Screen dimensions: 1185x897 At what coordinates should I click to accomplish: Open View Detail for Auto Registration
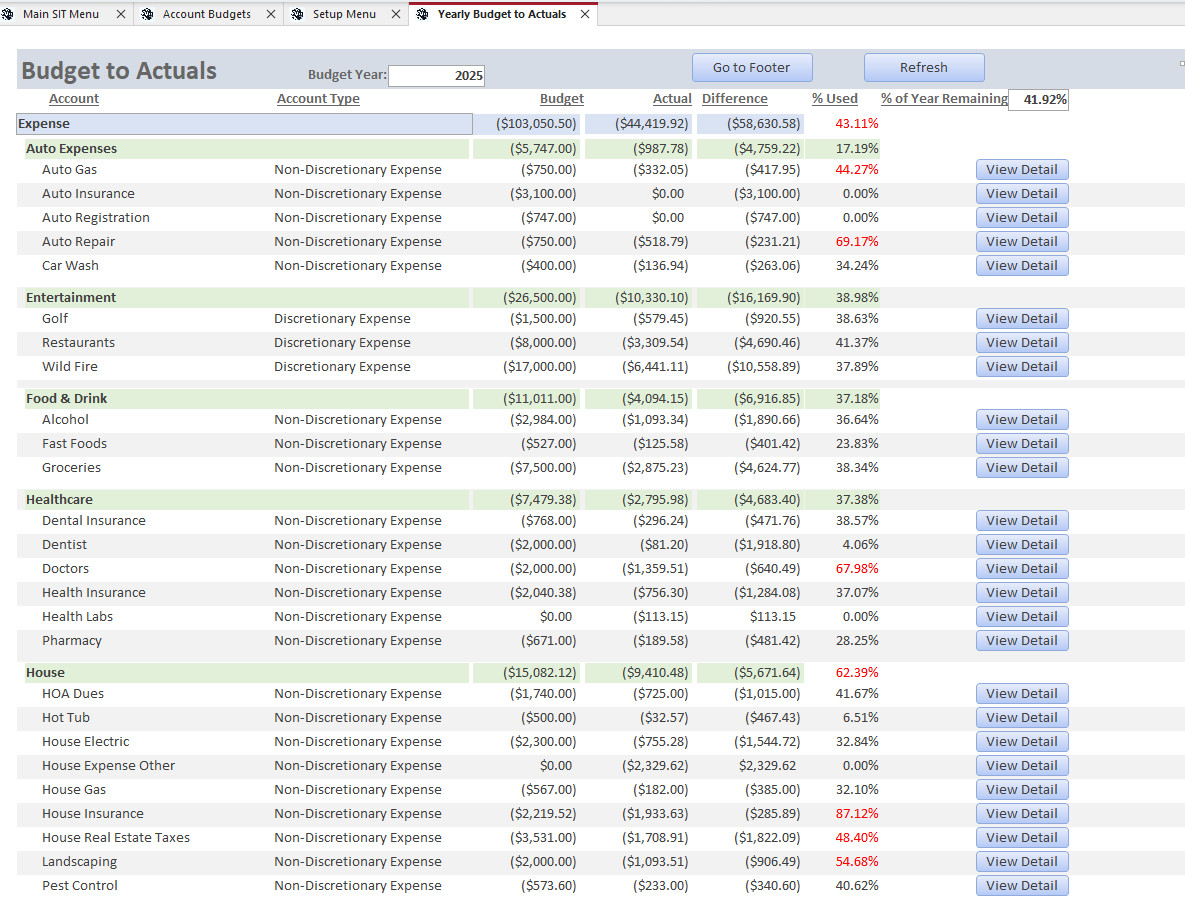tap(1022, 218)
